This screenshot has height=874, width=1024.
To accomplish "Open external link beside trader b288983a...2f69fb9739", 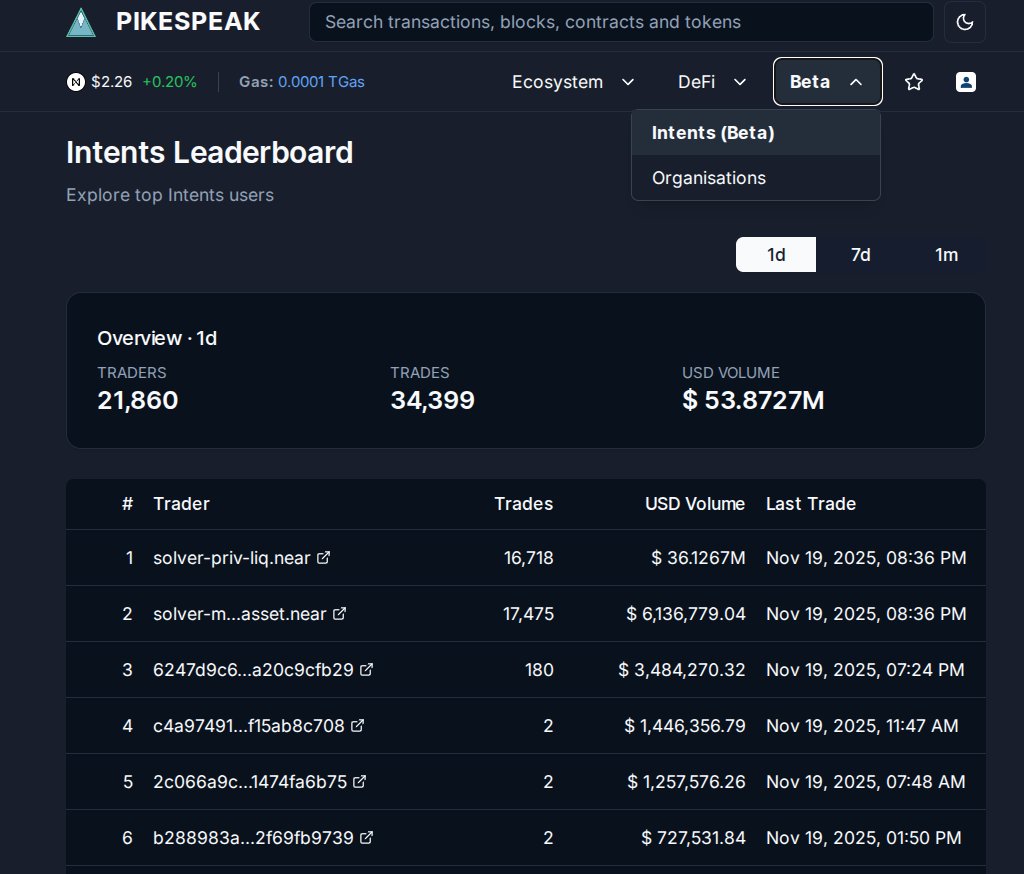I will pyautogui.click(x=367, y=838).
